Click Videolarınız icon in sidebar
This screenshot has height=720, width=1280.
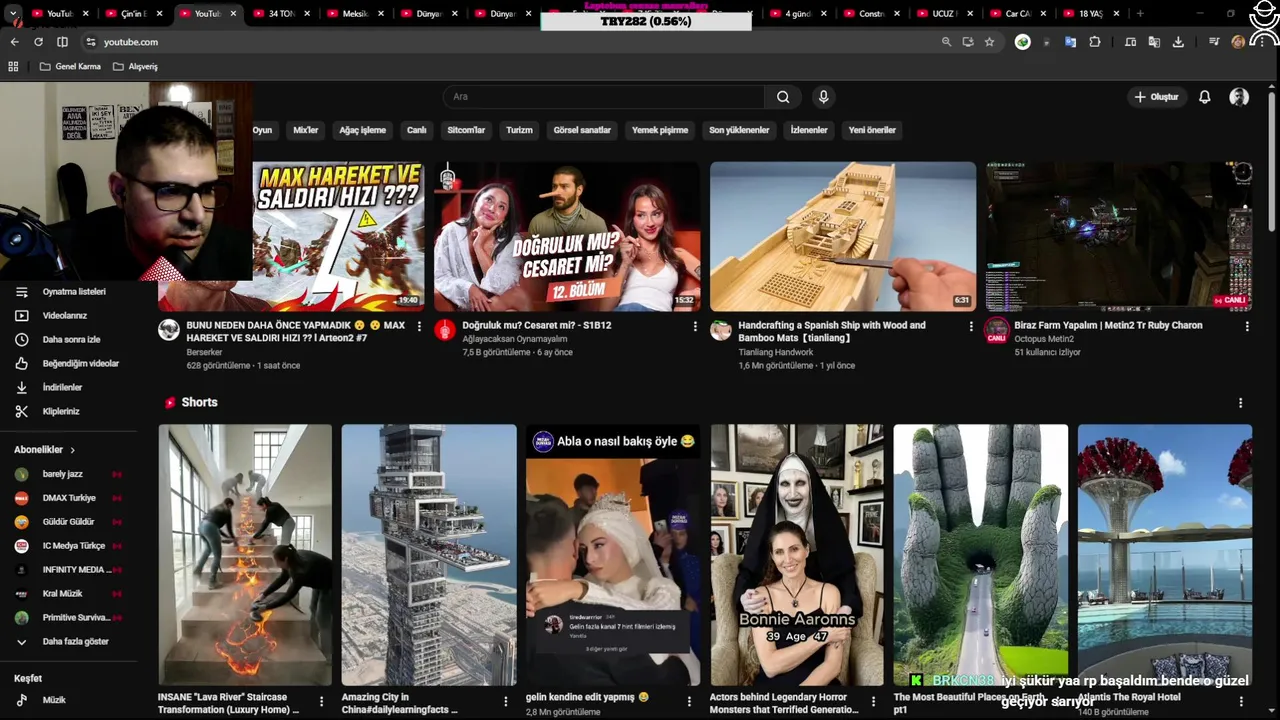coord(22,315)
